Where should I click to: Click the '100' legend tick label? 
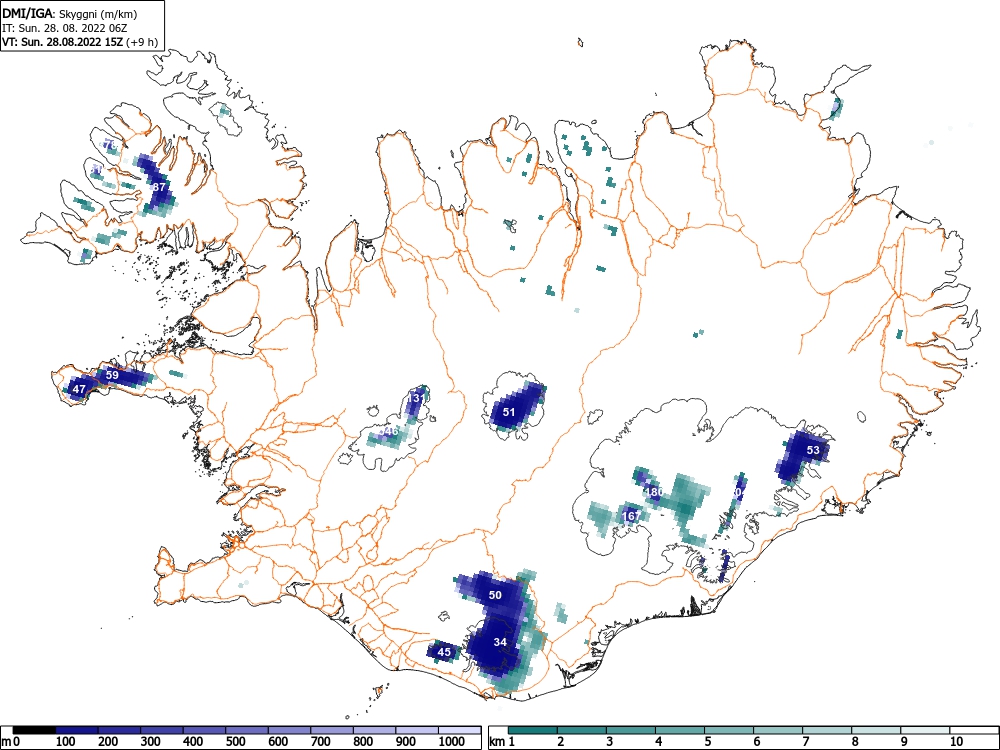(66, 742)
